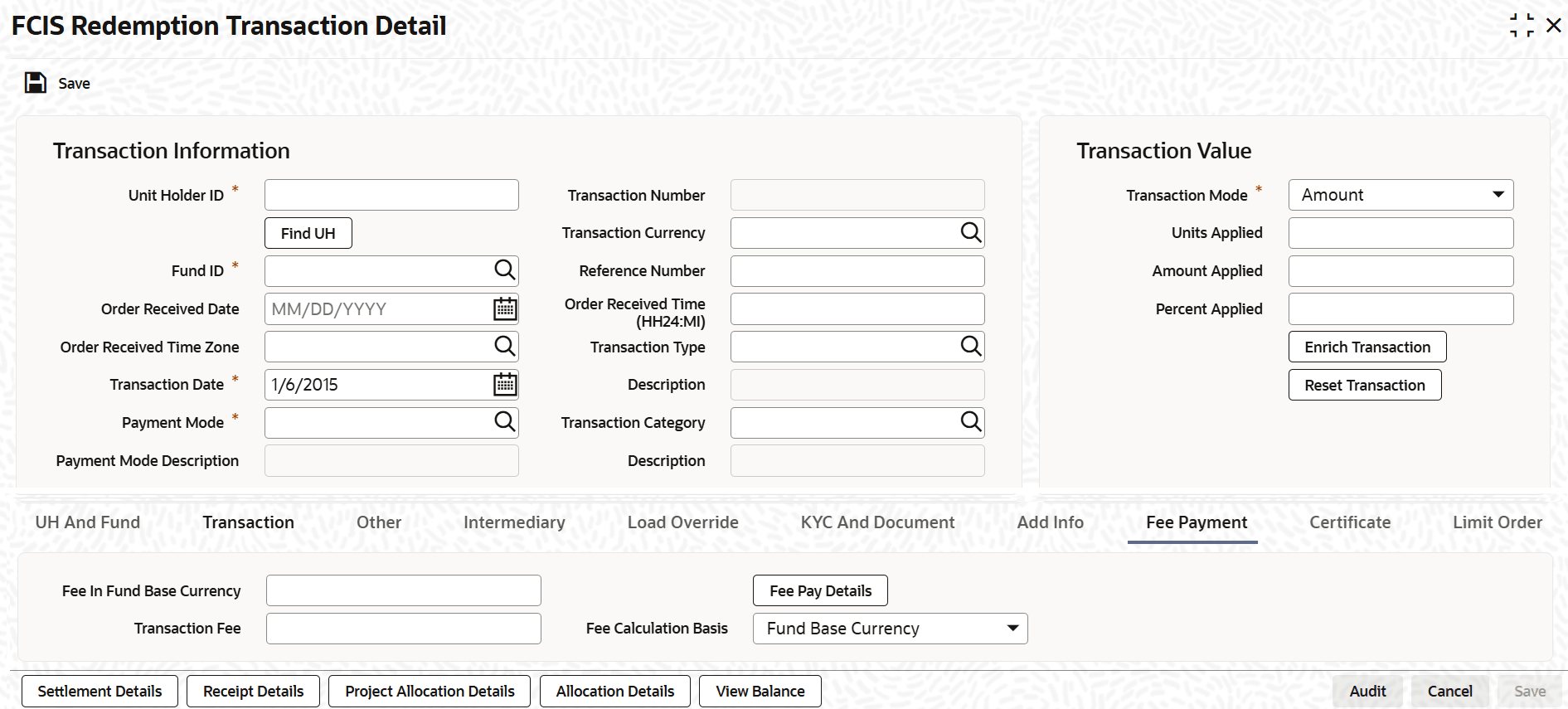Open the Transaction Date calendar picker
This screenshot has height=709, width=1568.
pyautogui.click(x=505, y=384)
